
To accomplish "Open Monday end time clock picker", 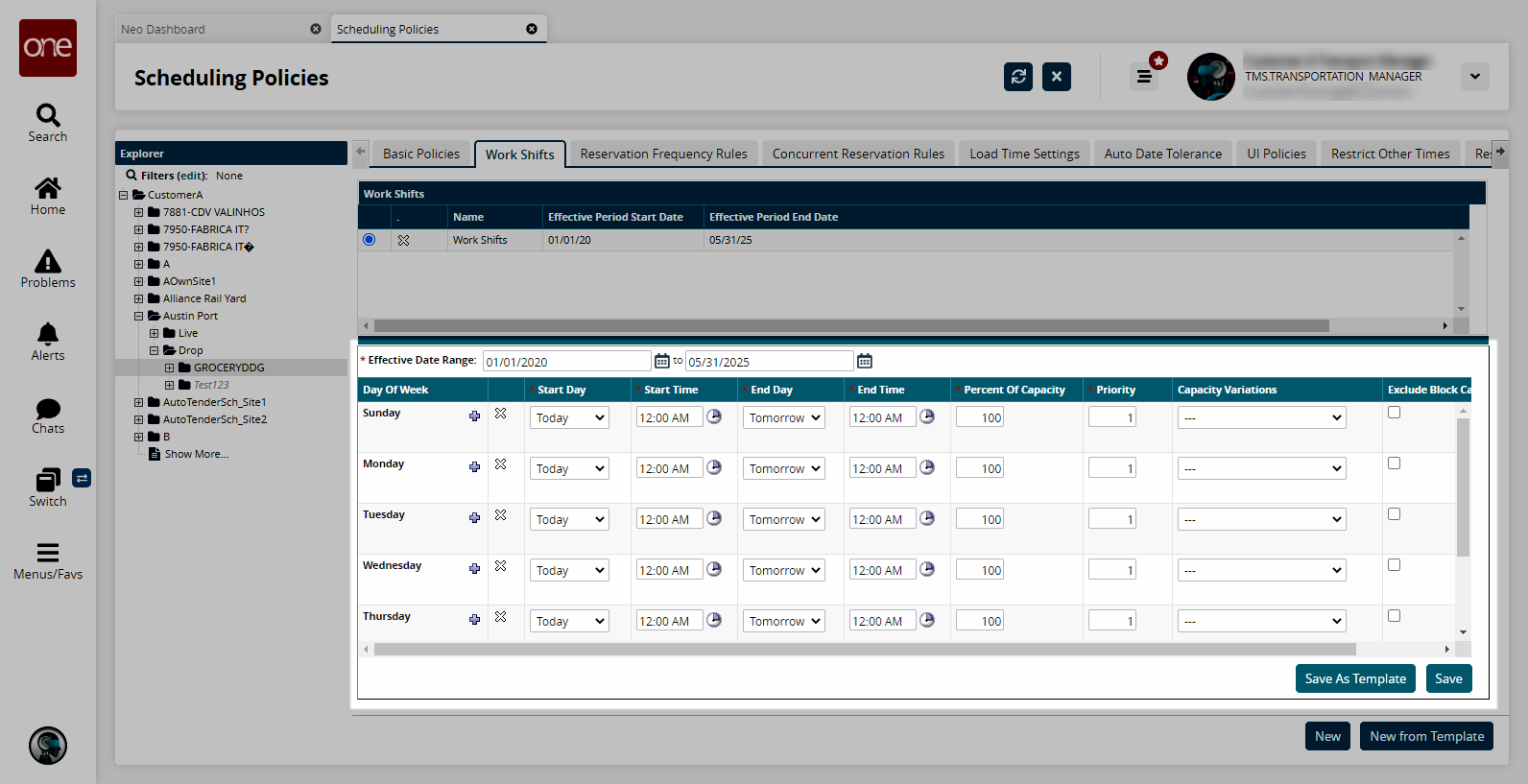I will coord(927,467).
